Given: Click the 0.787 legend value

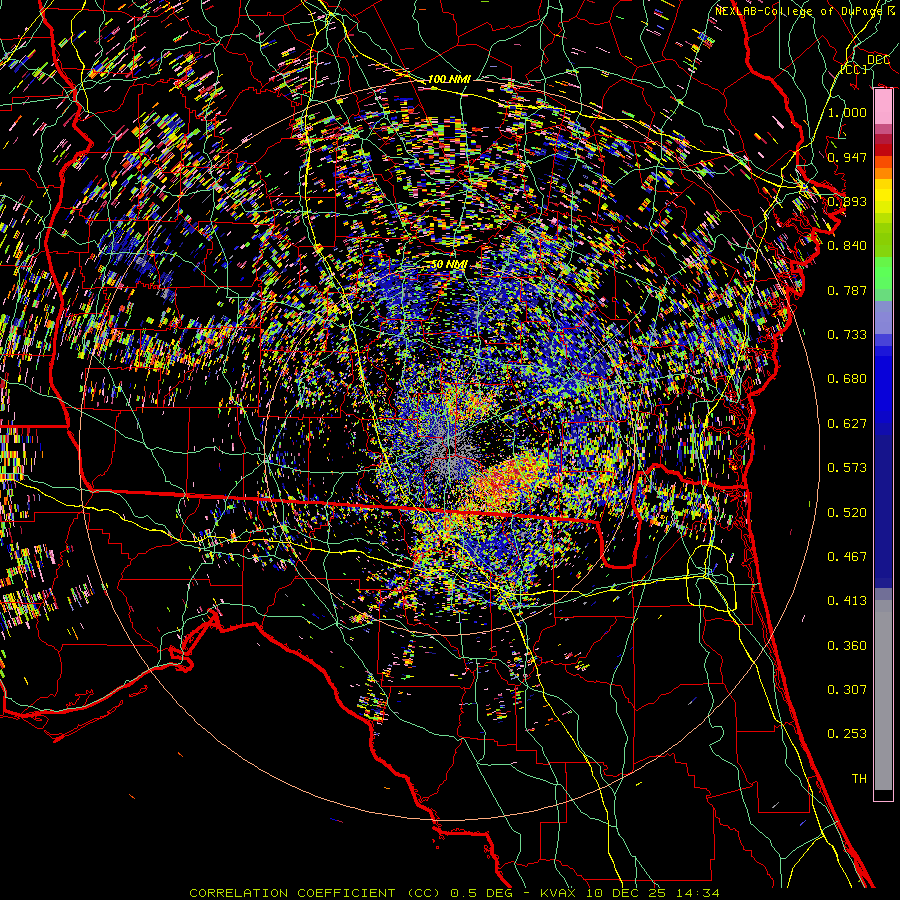Looking at the screenshot, I should pos(847,290).
